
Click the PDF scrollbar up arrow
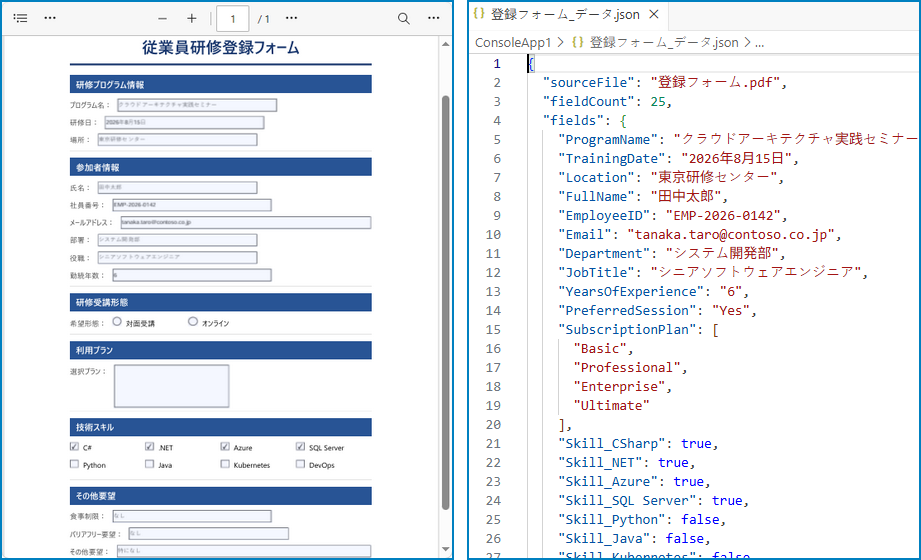pos(445,44)
